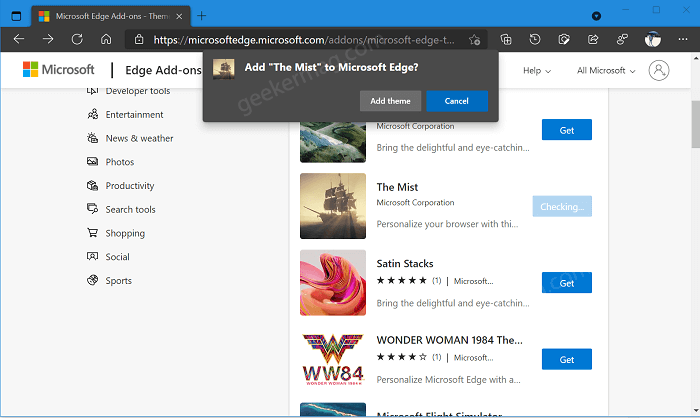Open the Sports category
The image size is (700, 418).
(x=118, y=280)
